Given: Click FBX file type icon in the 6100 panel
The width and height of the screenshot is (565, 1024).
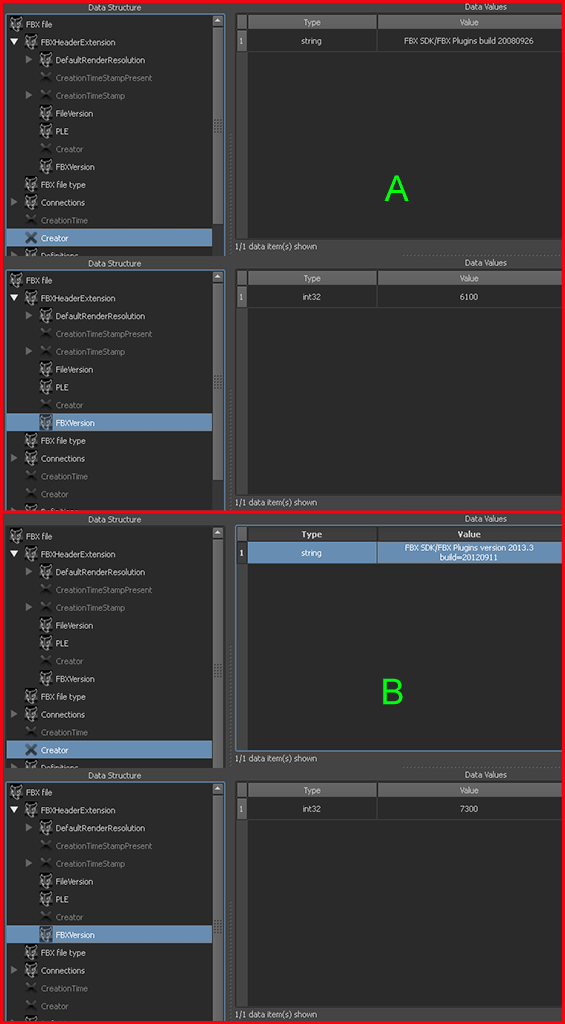Looking at the screenshot, I should click(x=31, y=440).
